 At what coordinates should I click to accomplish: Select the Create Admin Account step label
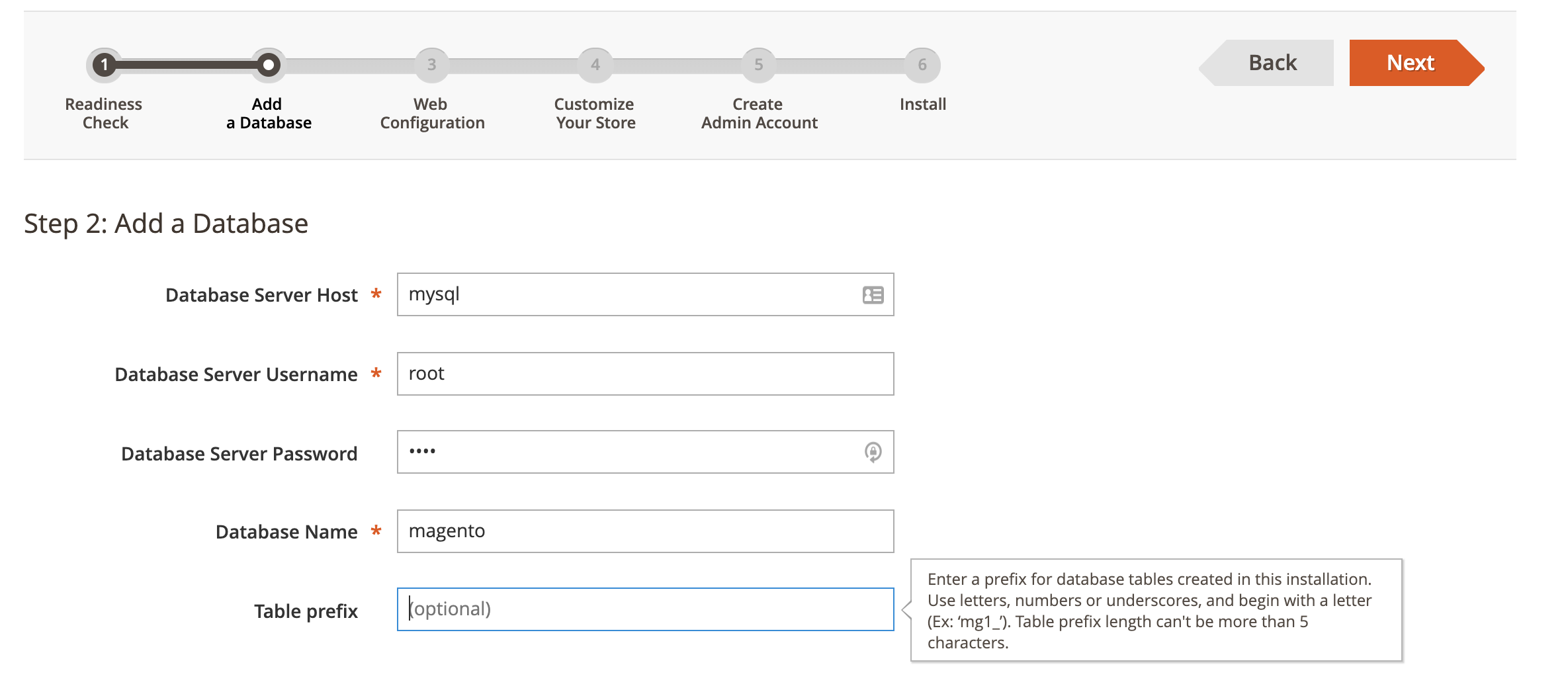(x=759, y=113)
